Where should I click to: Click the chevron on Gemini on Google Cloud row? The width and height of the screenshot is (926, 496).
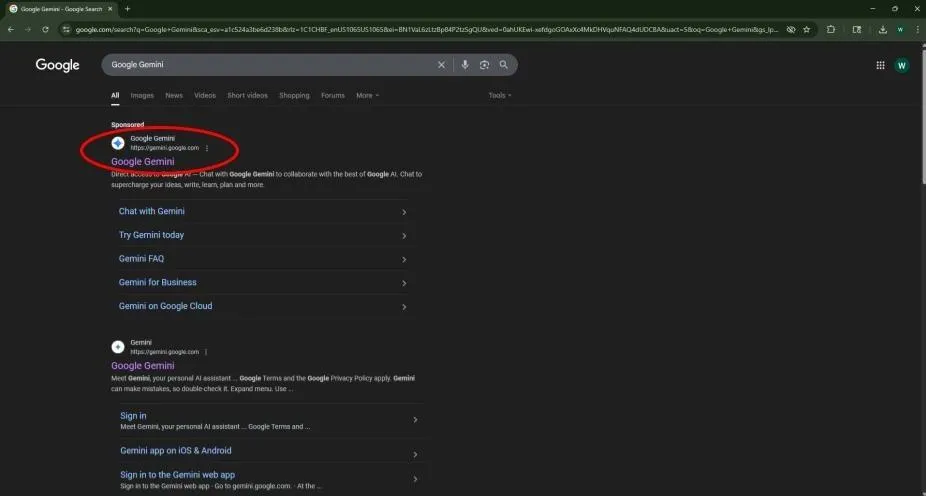pyautogui.click(x=404, y=307)
